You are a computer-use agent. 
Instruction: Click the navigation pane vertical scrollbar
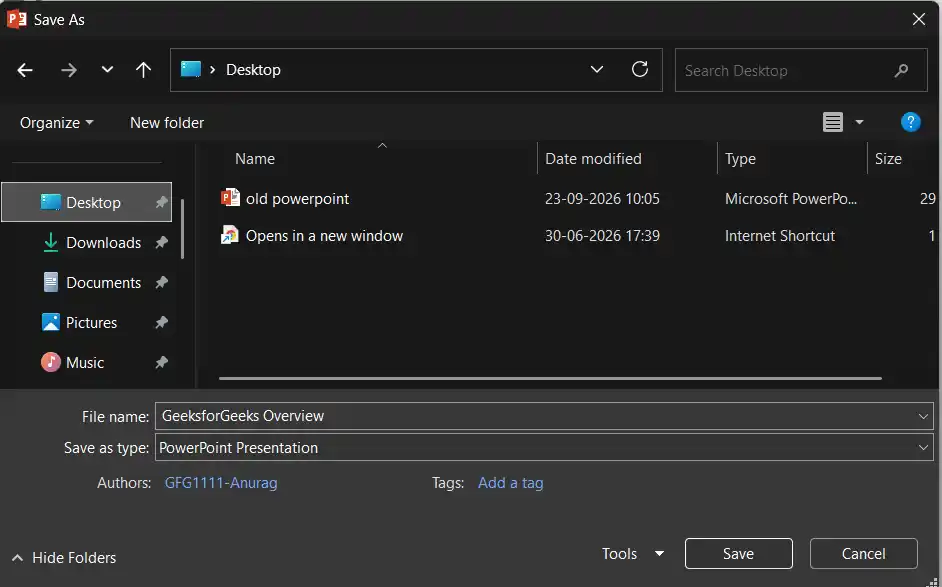click(182, 229)
